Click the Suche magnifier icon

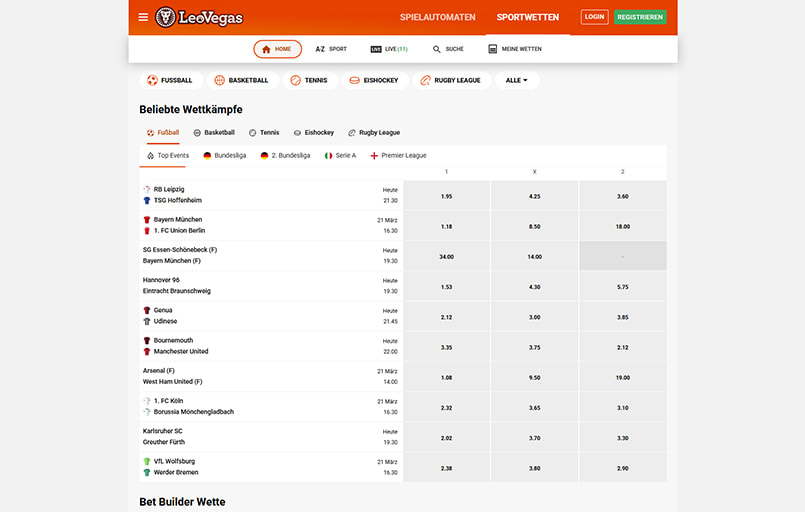coord(436,49)
